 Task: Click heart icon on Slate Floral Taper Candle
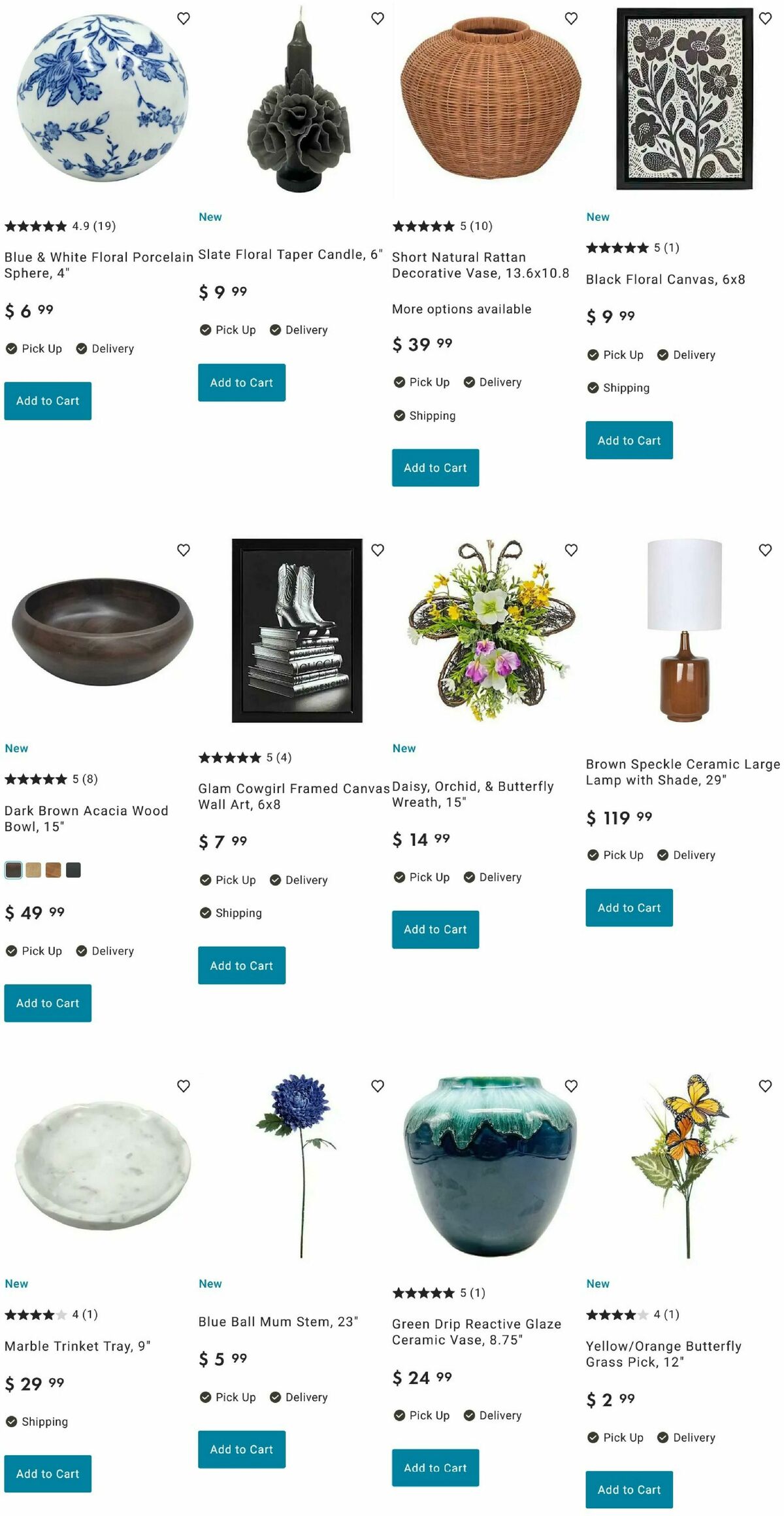coord(378,18)
